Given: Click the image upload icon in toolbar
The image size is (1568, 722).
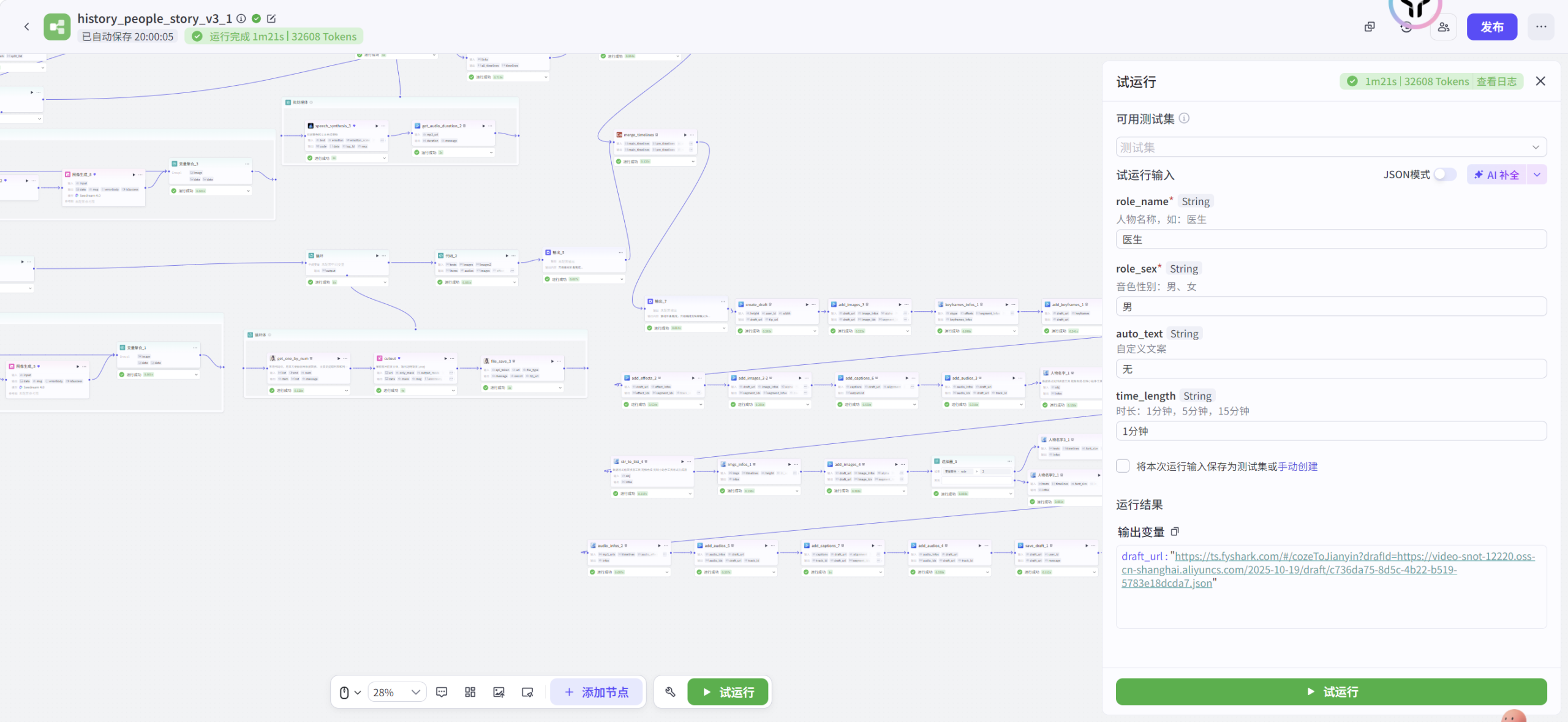Looking at the screenshot, I should pos(499,692).
